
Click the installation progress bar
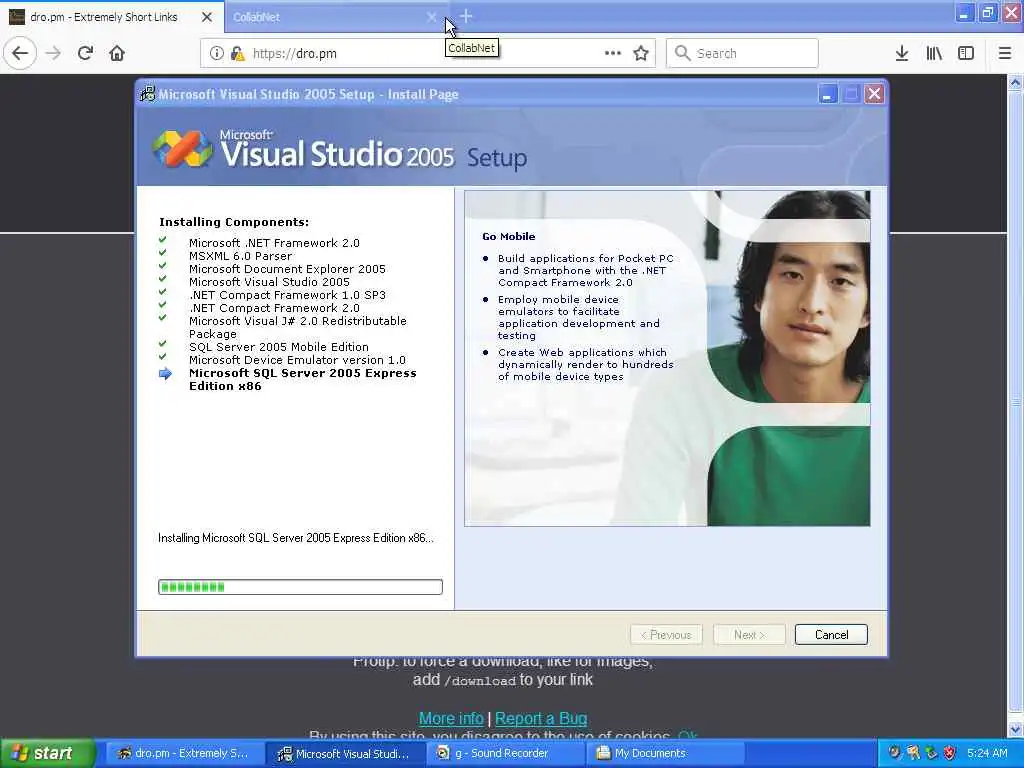[300, 586]
